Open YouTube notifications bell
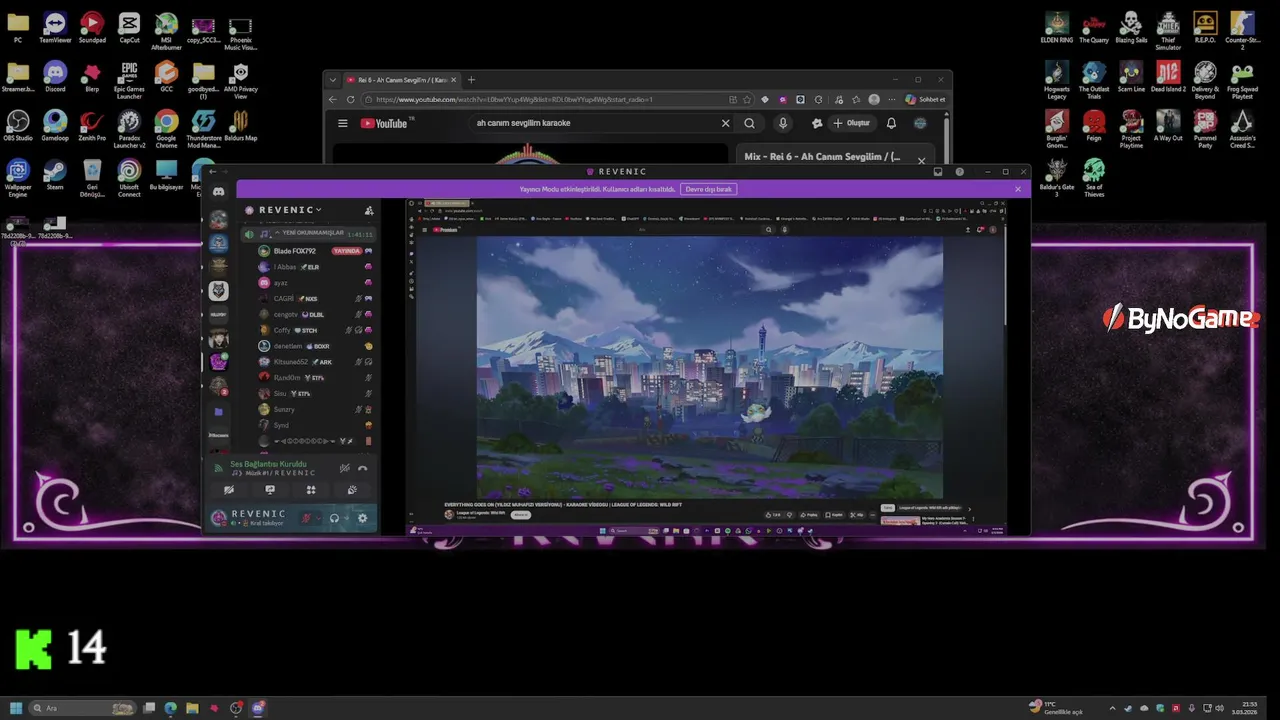Image resolution: width=1280 pixels, height=720 pixels. (x=891, y=123)
